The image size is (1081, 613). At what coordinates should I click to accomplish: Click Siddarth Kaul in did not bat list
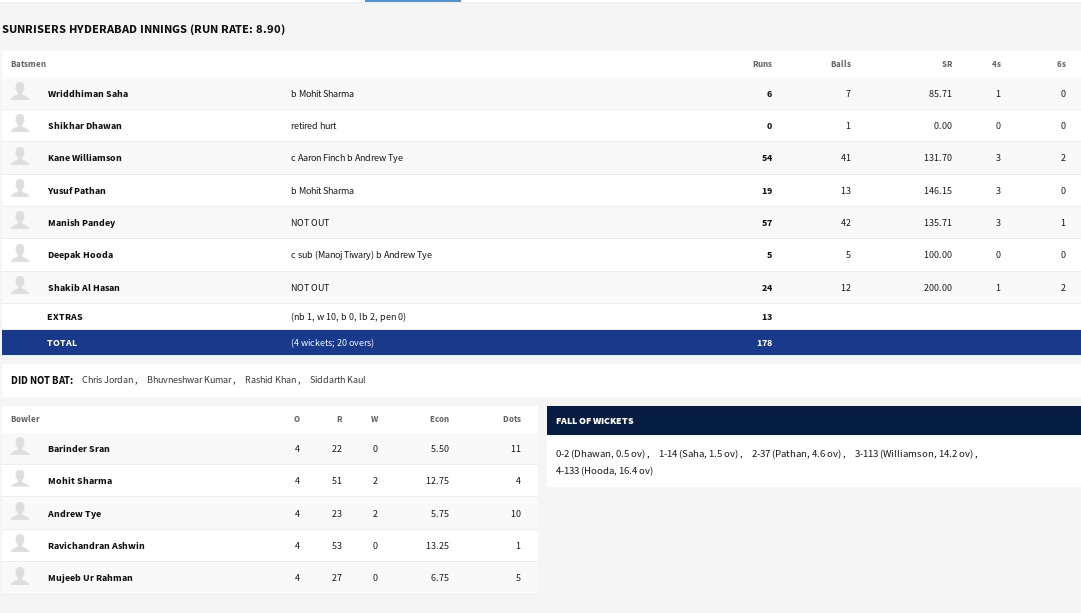pyautogui.click(x=338, y=380)
